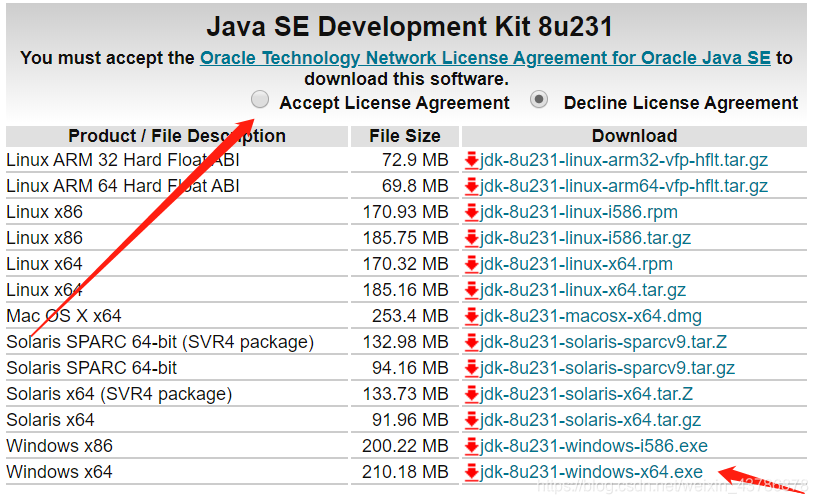The height and width of the screenshot is (504, 818).
Task: Download jdk-8u231-windows-i586.exe
Action: (x=594, y=446)
